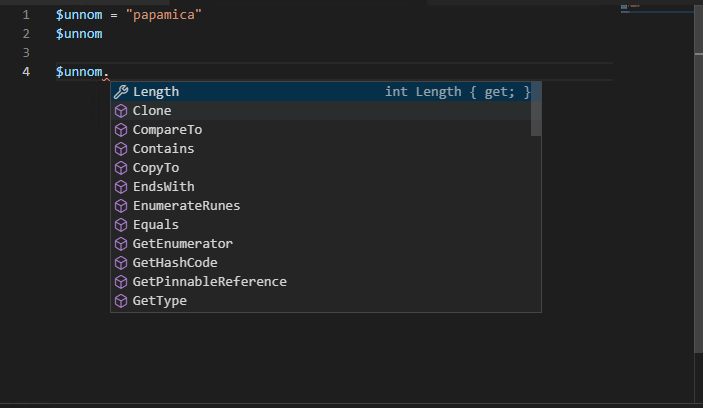Select GetEnumerator in the suggestion list
The image size is (703, 408).
click(182, 244)
